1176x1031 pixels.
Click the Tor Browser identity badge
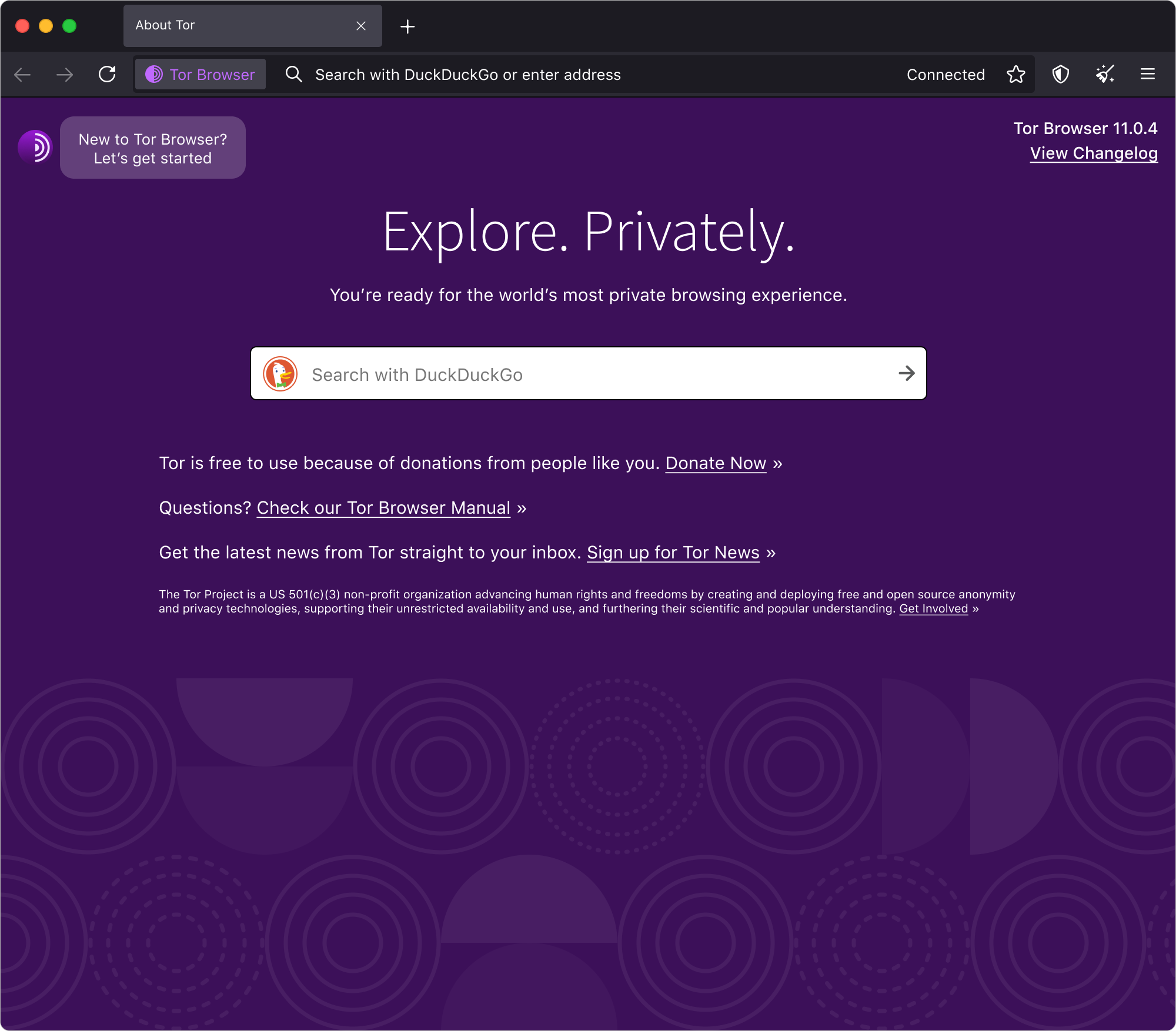click(x=201, y=75)
